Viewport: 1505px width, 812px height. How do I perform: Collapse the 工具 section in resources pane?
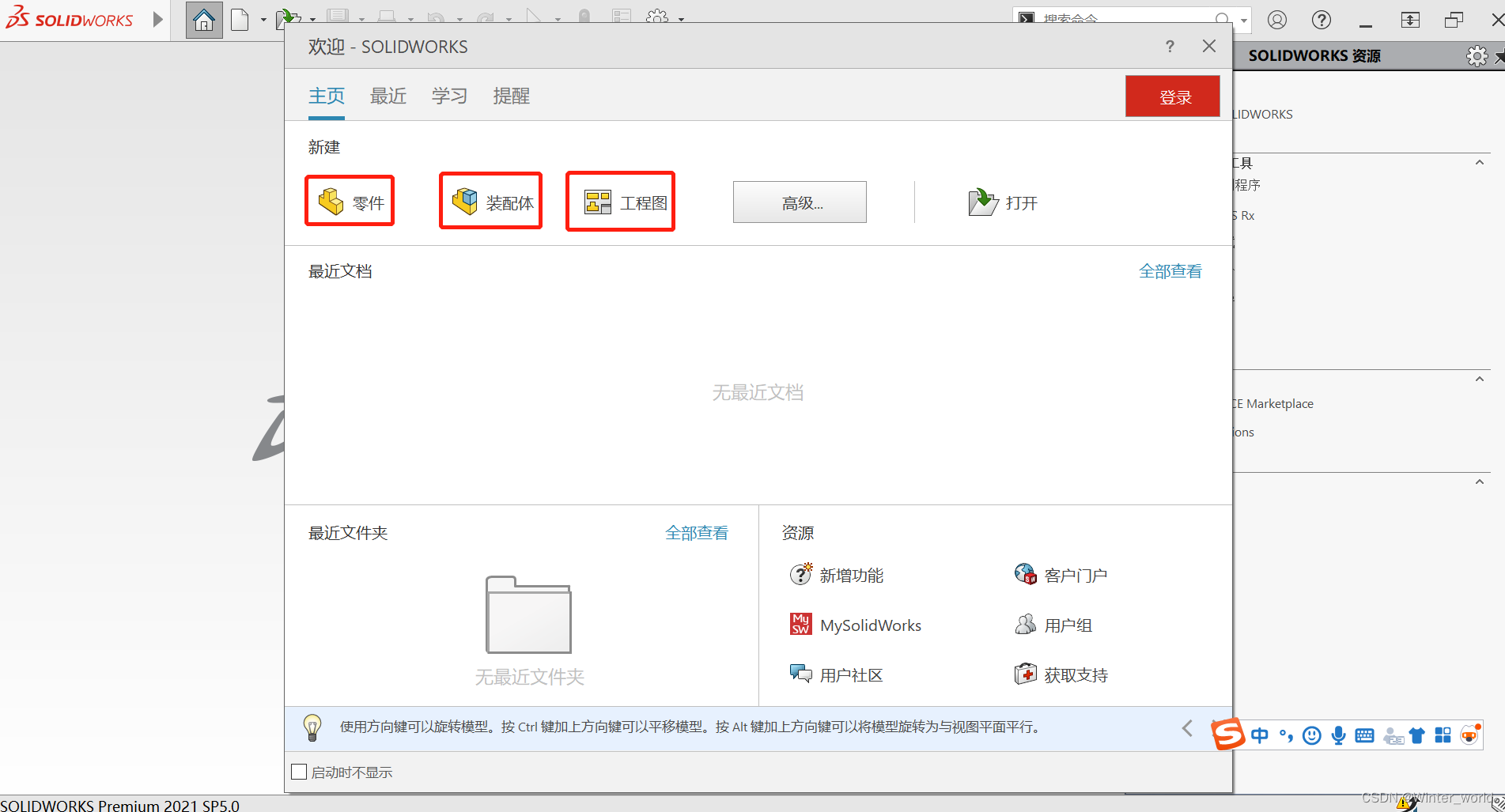click(x=1480, y=163)
